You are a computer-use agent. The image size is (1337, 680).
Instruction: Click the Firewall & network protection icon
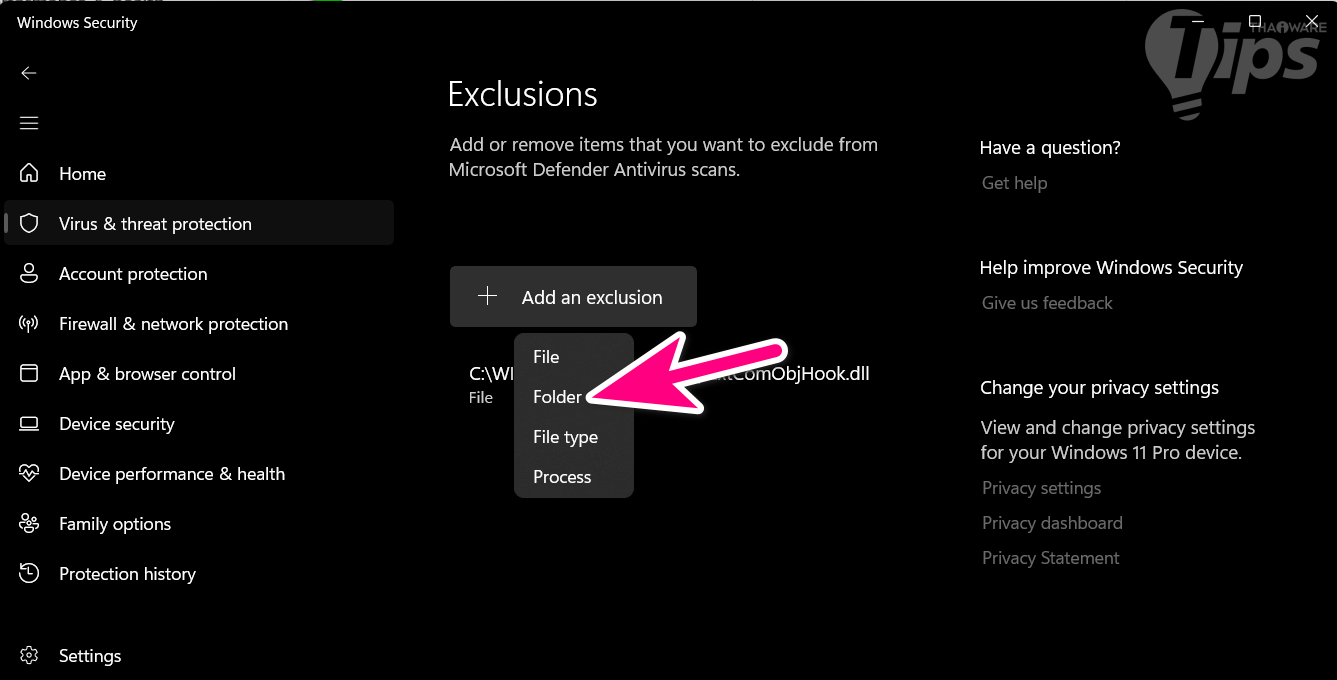[x=29, y=323]
